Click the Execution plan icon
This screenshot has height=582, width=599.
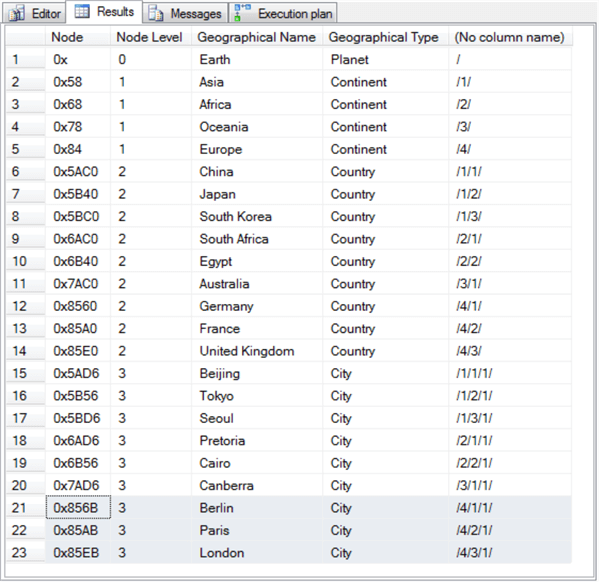(x=242, y=12)
